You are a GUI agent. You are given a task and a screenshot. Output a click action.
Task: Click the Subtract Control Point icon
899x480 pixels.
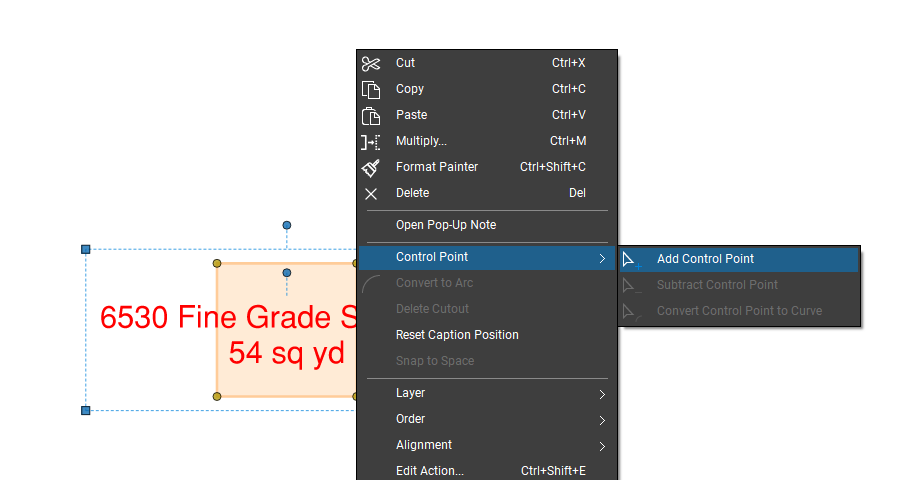click(631, 286)
